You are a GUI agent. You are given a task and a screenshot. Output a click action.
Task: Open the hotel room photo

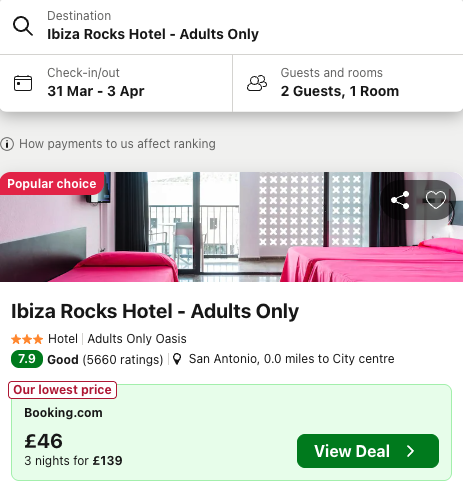231,227
